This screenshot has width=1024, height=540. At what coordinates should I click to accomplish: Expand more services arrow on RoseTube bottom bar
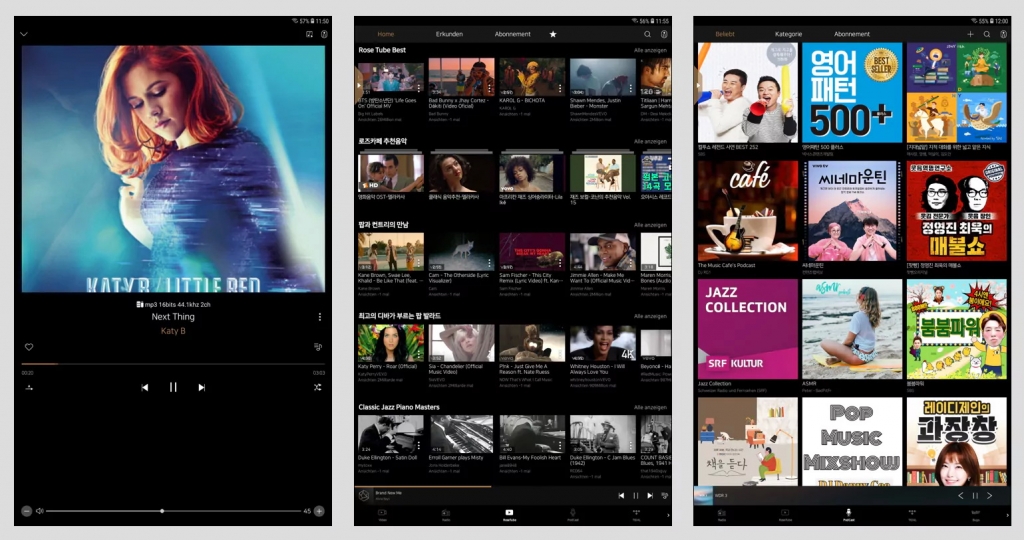pos(668,515)
